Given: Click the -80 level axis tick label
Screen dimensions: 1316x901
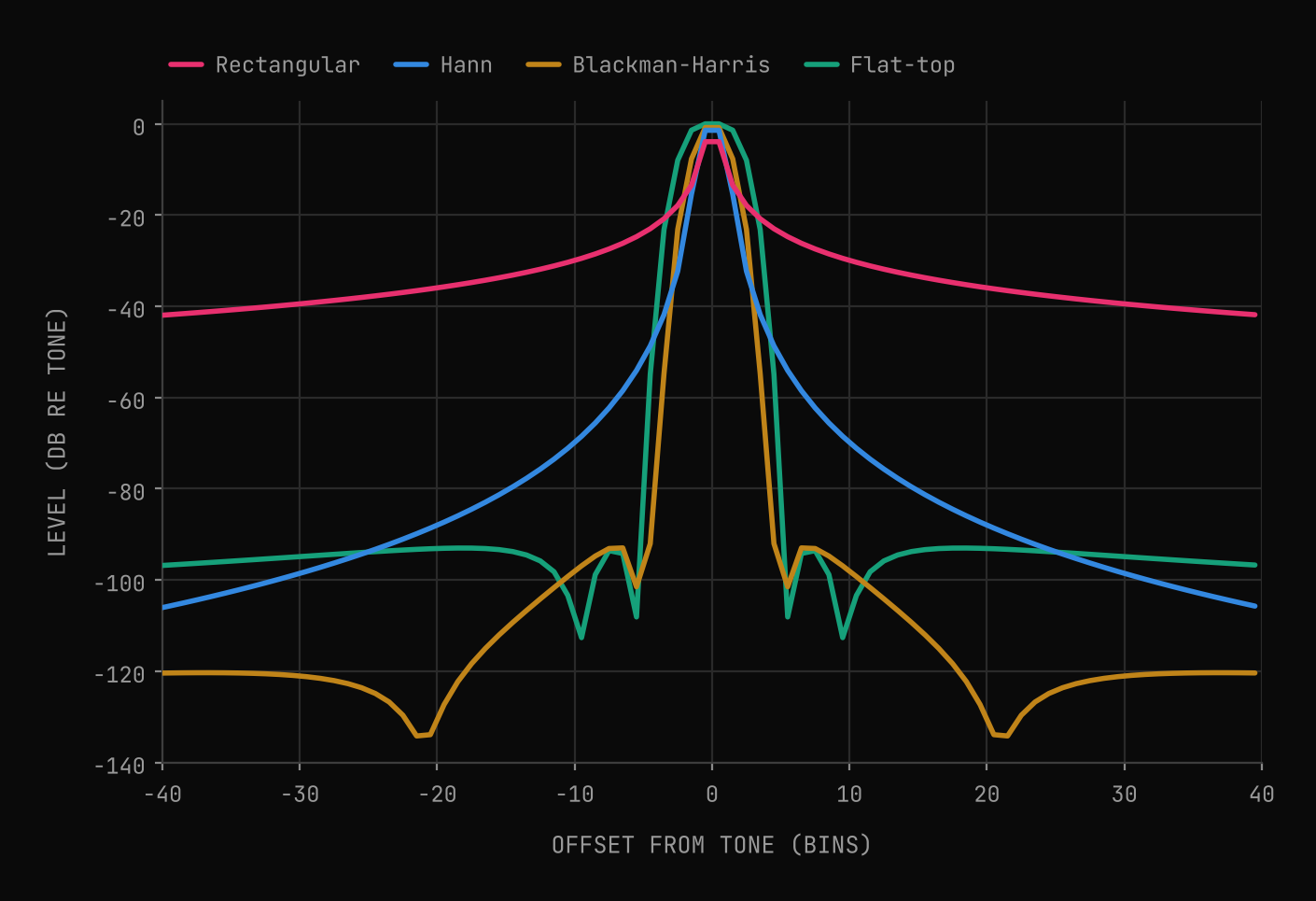Looking at the screenshot, I should (126, 491).
